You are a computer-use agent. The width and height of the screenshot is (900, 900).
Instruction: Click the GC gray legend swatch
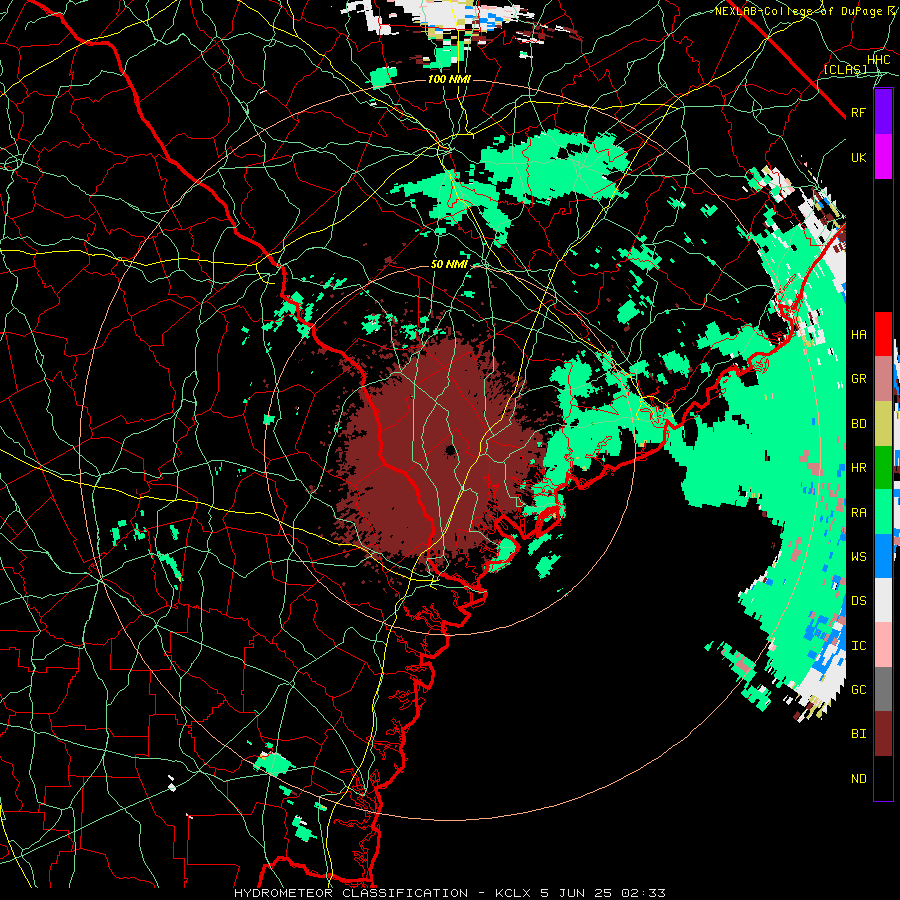(x=883, y=689)
